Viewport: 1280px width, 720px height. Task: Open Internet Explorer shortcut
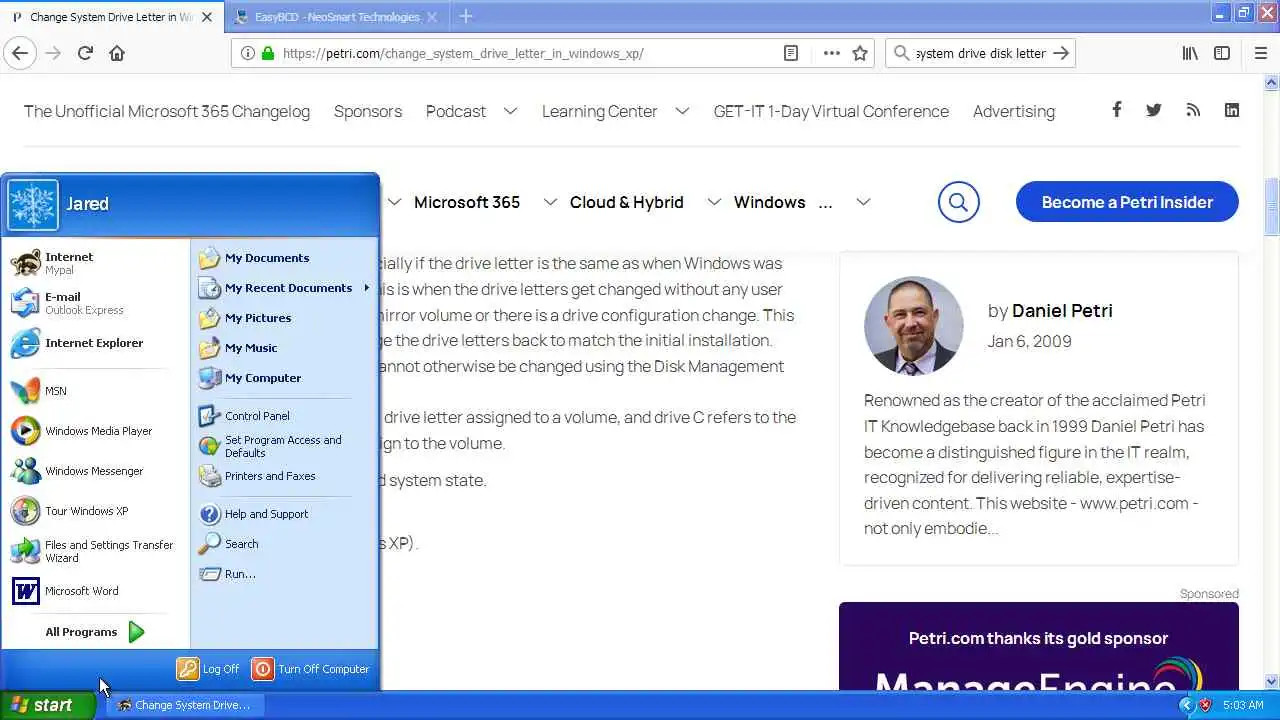point(96,343)
